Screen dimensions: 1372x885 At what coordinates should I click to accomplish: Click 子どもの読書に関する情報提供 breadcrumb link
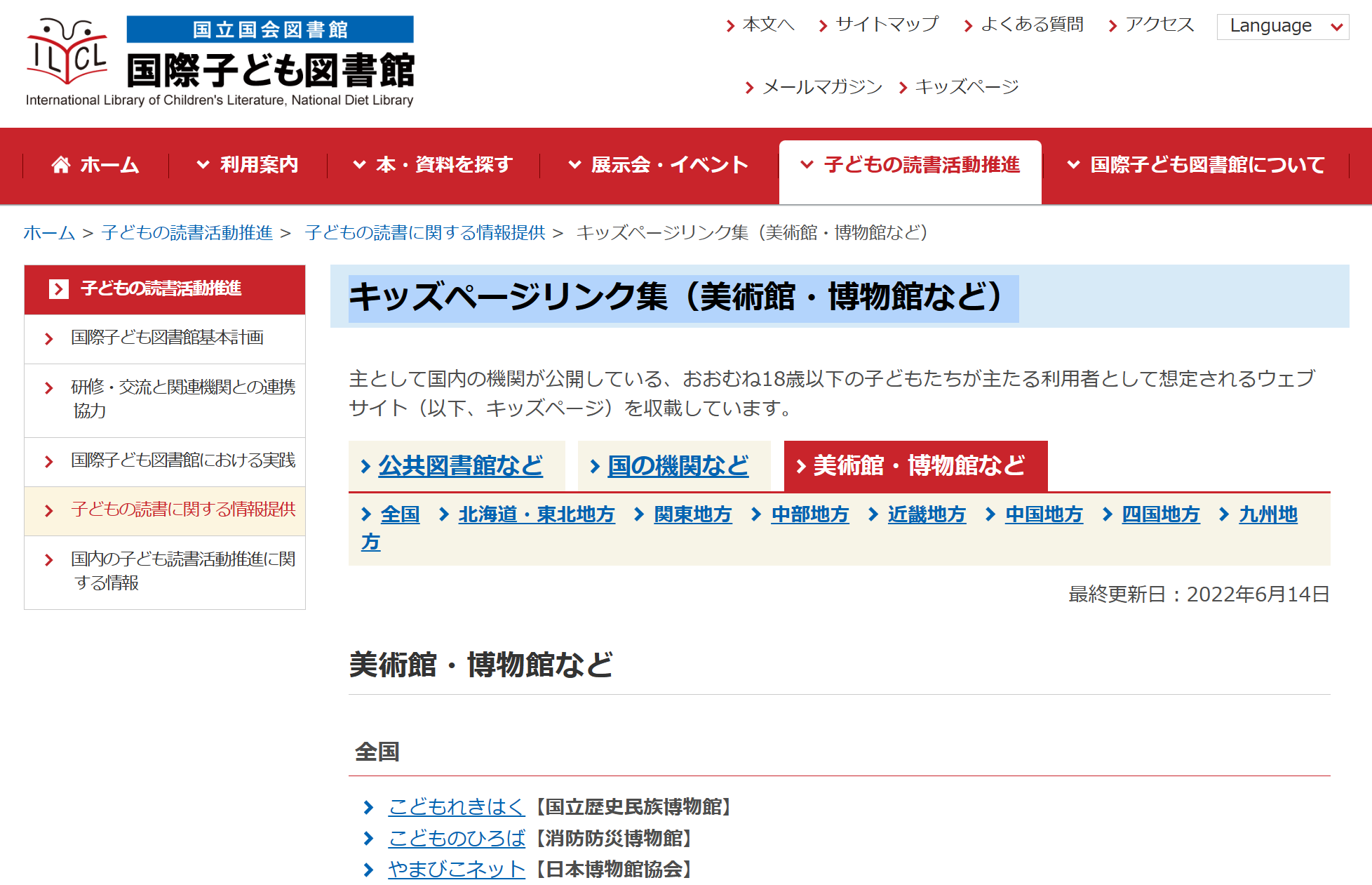click(425, 232)
